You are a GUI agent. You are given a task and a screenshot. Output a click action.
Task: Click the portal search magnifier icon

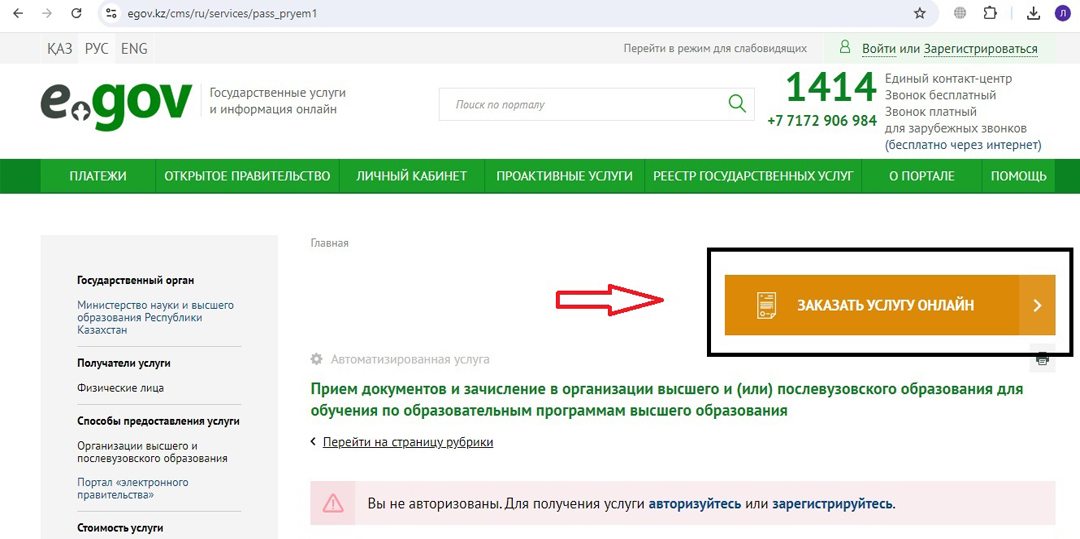737,104
